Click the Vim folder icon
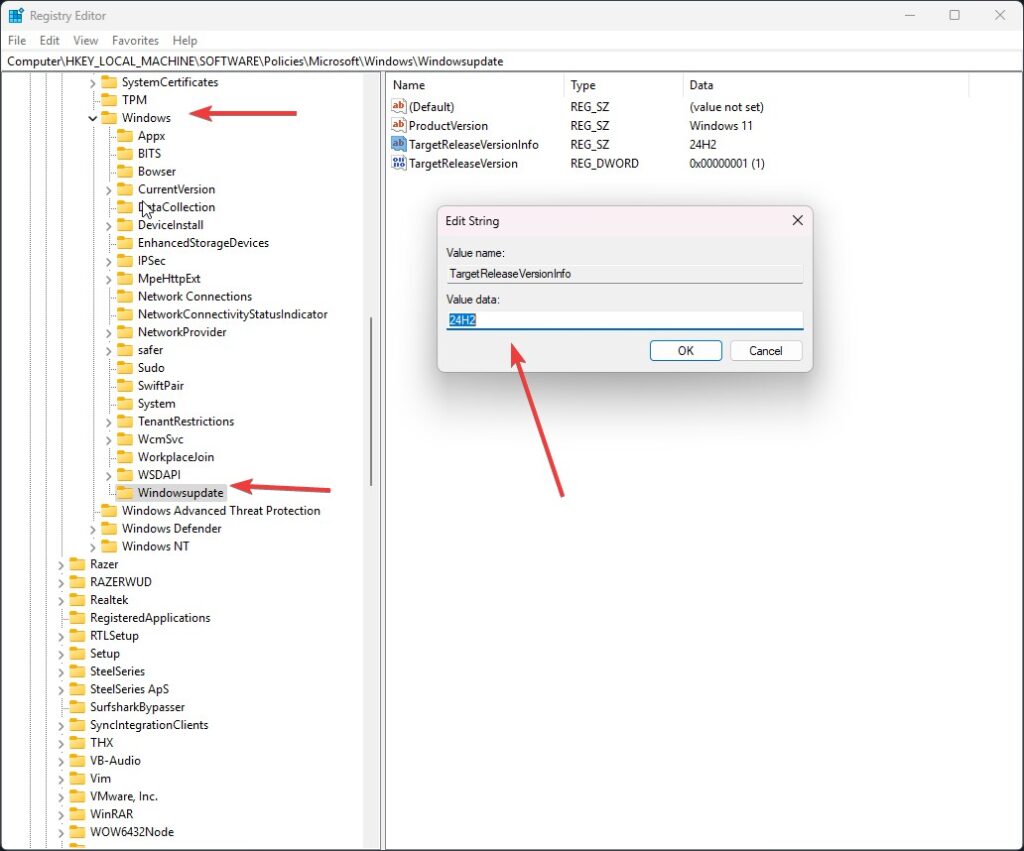This screenshot has height=851, width=1024. coord(77,778)
